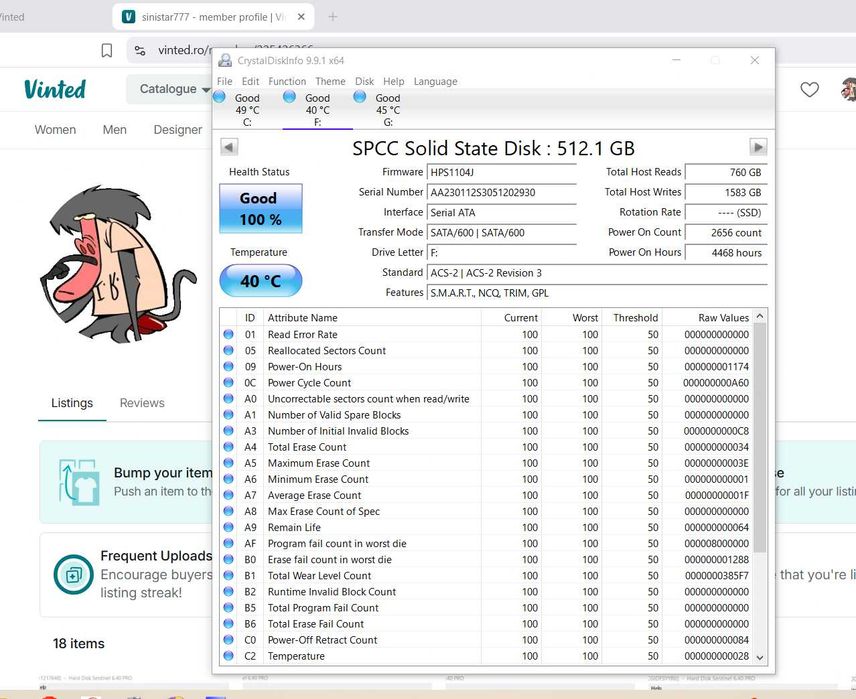Click the Firmware field HPS1104J
This screenshot has height=699, width=856.
(501, 173)
